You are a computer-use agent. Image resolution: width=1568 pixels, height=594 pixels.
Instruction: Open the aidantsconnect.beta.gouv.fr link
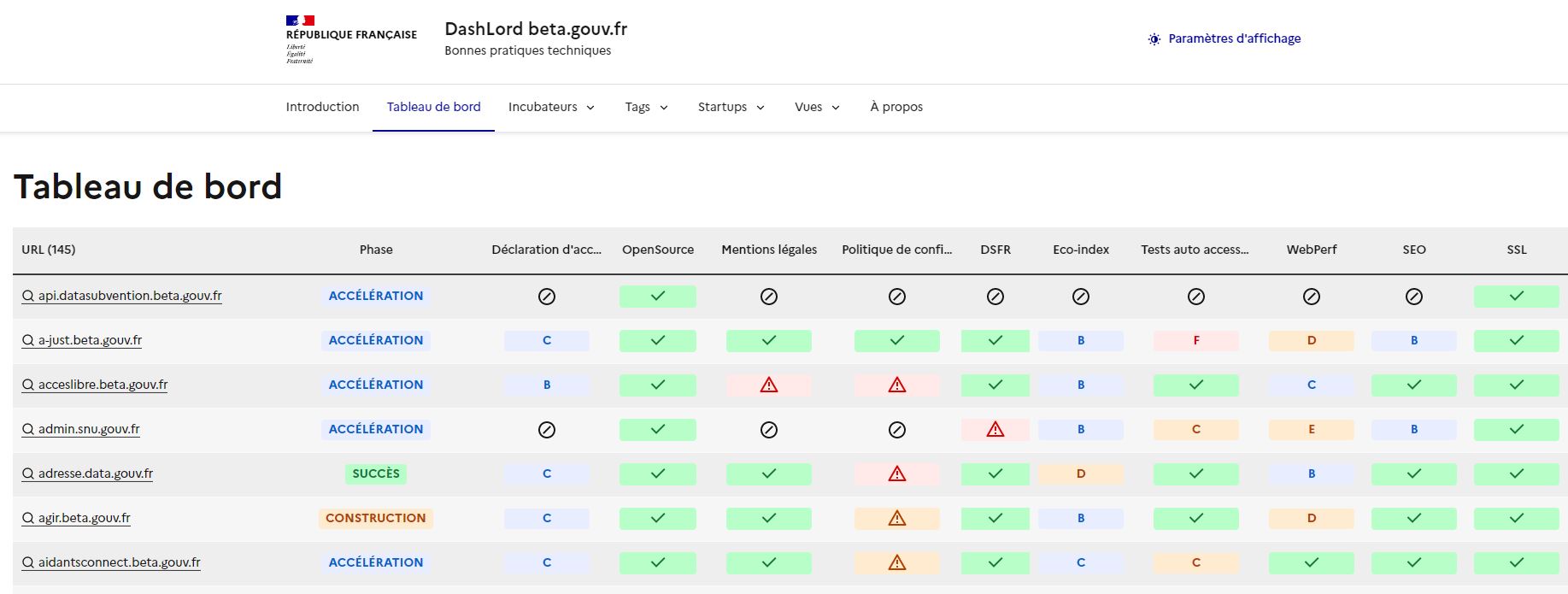[x=111, y=563]
